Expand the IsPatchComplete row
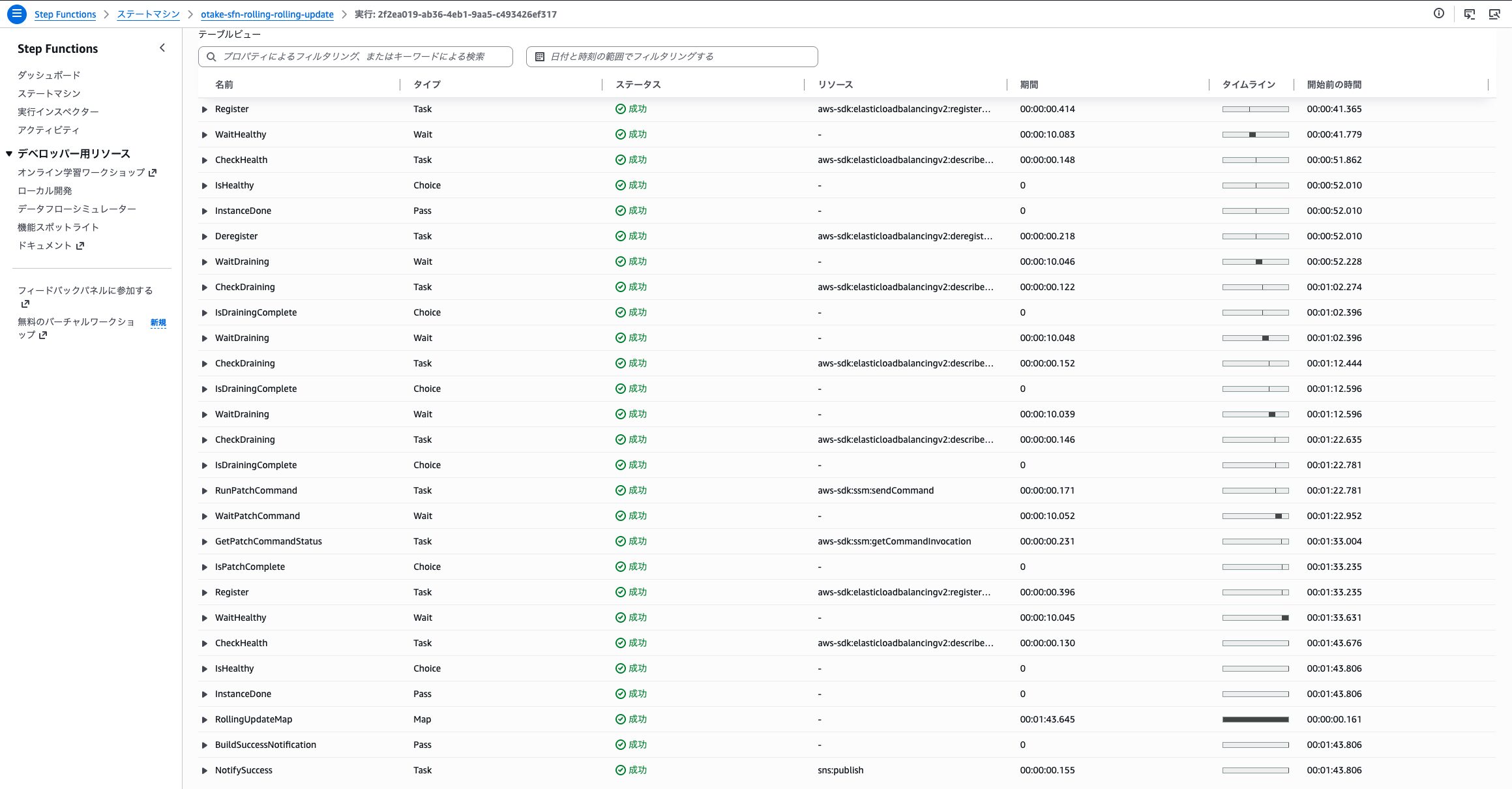Screen dimensions: 1512x789 [x=205, y=567]
